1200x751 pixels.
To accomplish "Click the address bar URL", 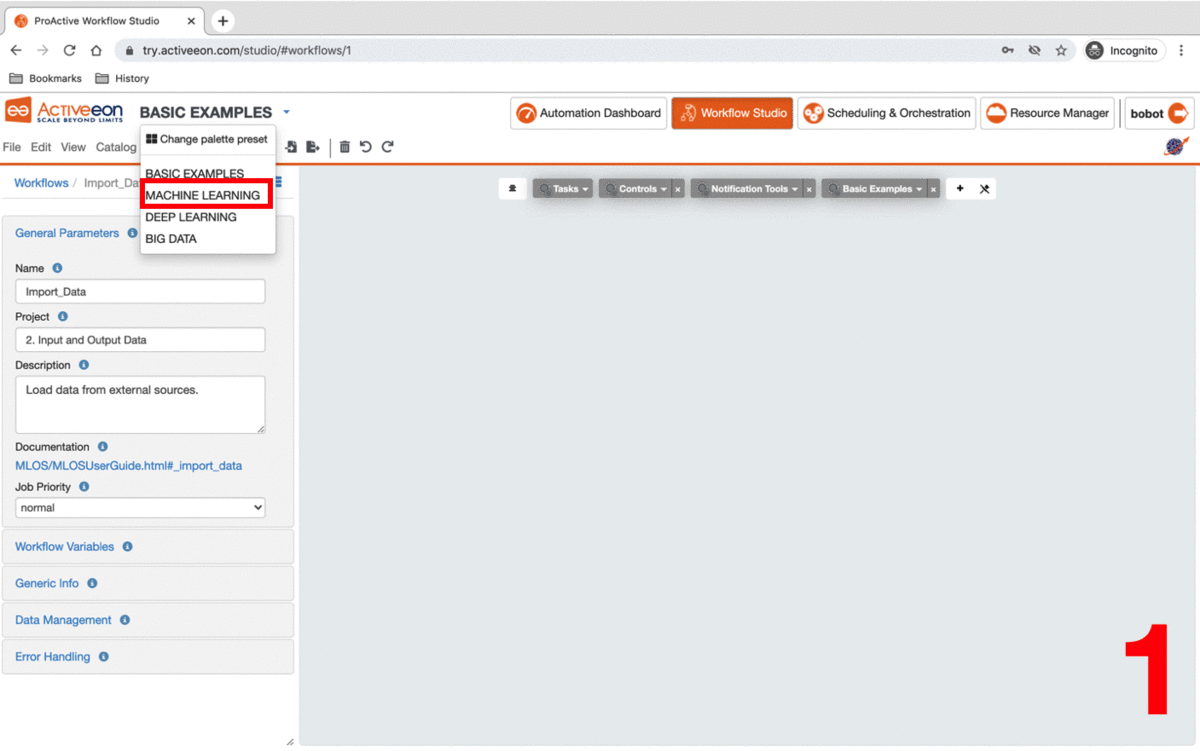I will [247, 50].
